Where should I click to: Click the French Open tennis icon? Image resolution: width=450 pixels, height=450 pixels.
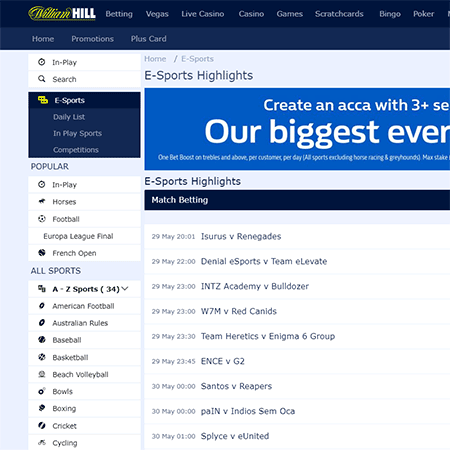tap(42, 253)
